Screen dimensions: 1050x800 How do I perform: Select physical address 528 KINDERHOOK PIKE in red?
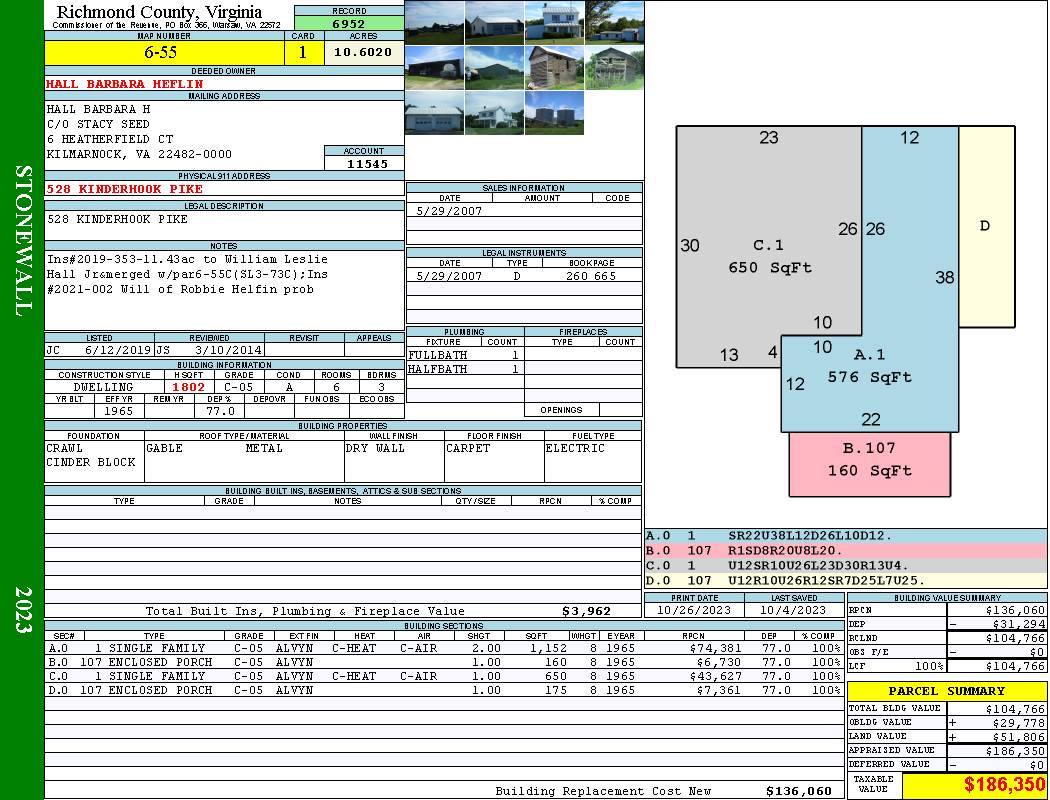[125, 189]
